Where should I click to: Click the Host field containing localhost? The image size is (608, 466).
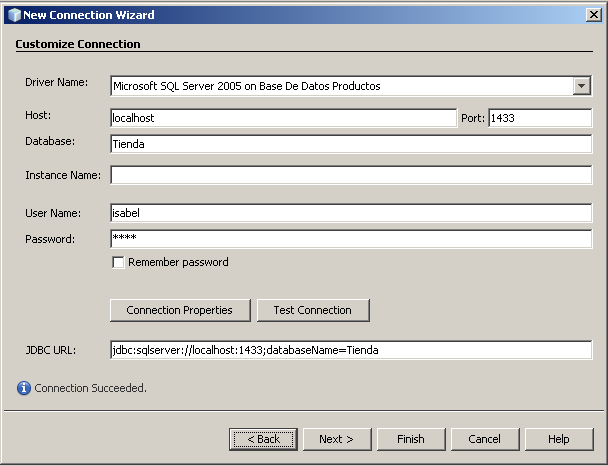(283, 118)
